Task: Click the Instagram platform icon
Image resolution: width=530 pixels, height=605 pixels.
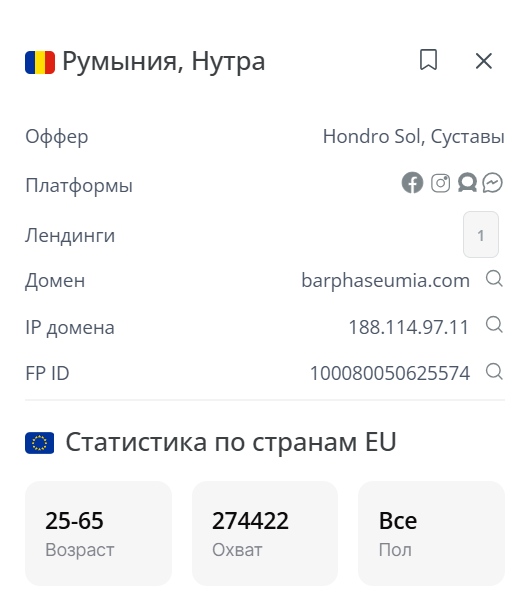Action: 440,183
